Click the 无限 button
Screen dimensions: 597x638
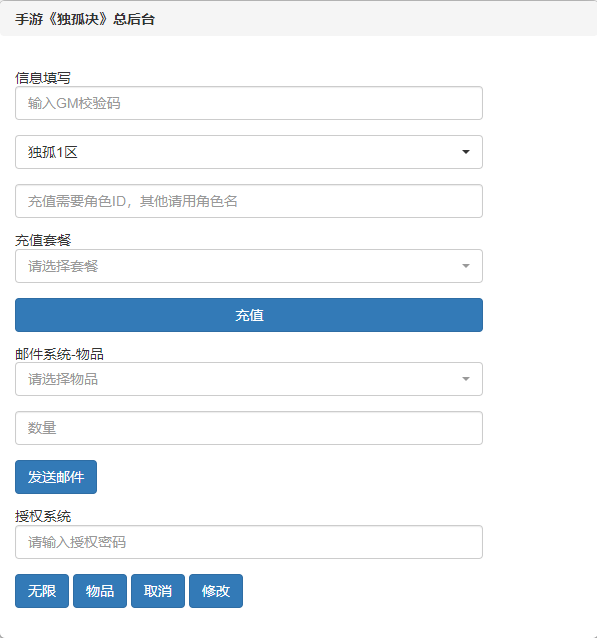pos(42,591)
